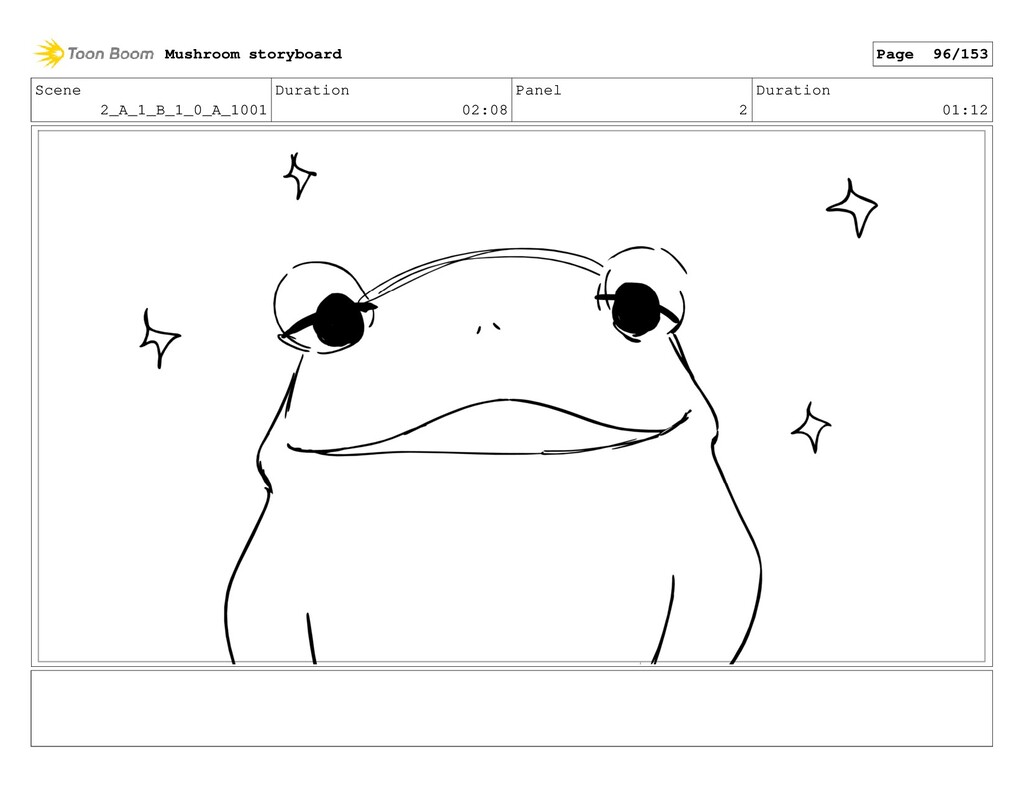The image size is (1024, 793).
Task: Click scene name '2_A_1_B_1_0_A_1001'
Action: click(x=184, y=110)
